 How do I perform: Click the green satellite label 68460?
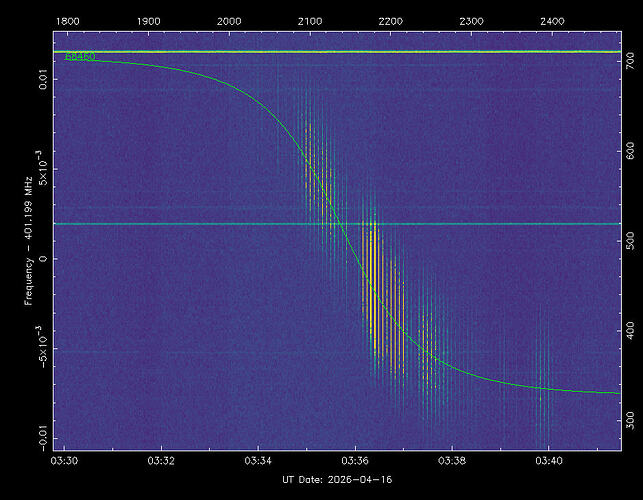click(80, 57)
